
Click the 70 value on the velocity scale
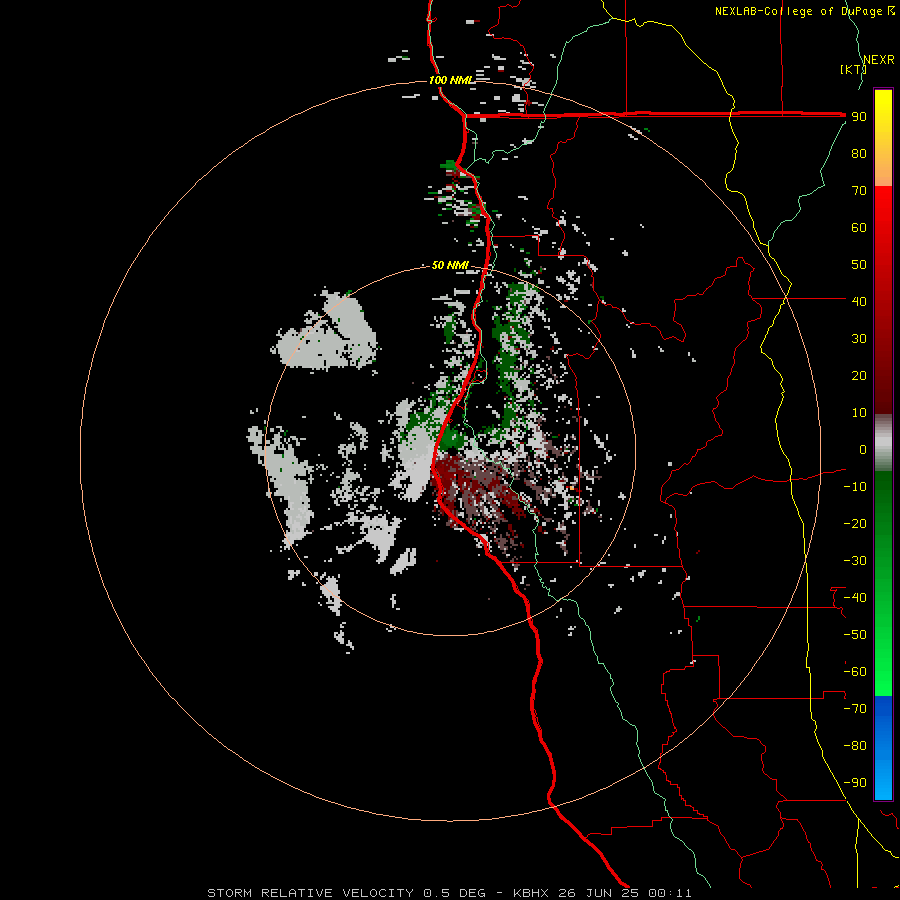[859, 191]
